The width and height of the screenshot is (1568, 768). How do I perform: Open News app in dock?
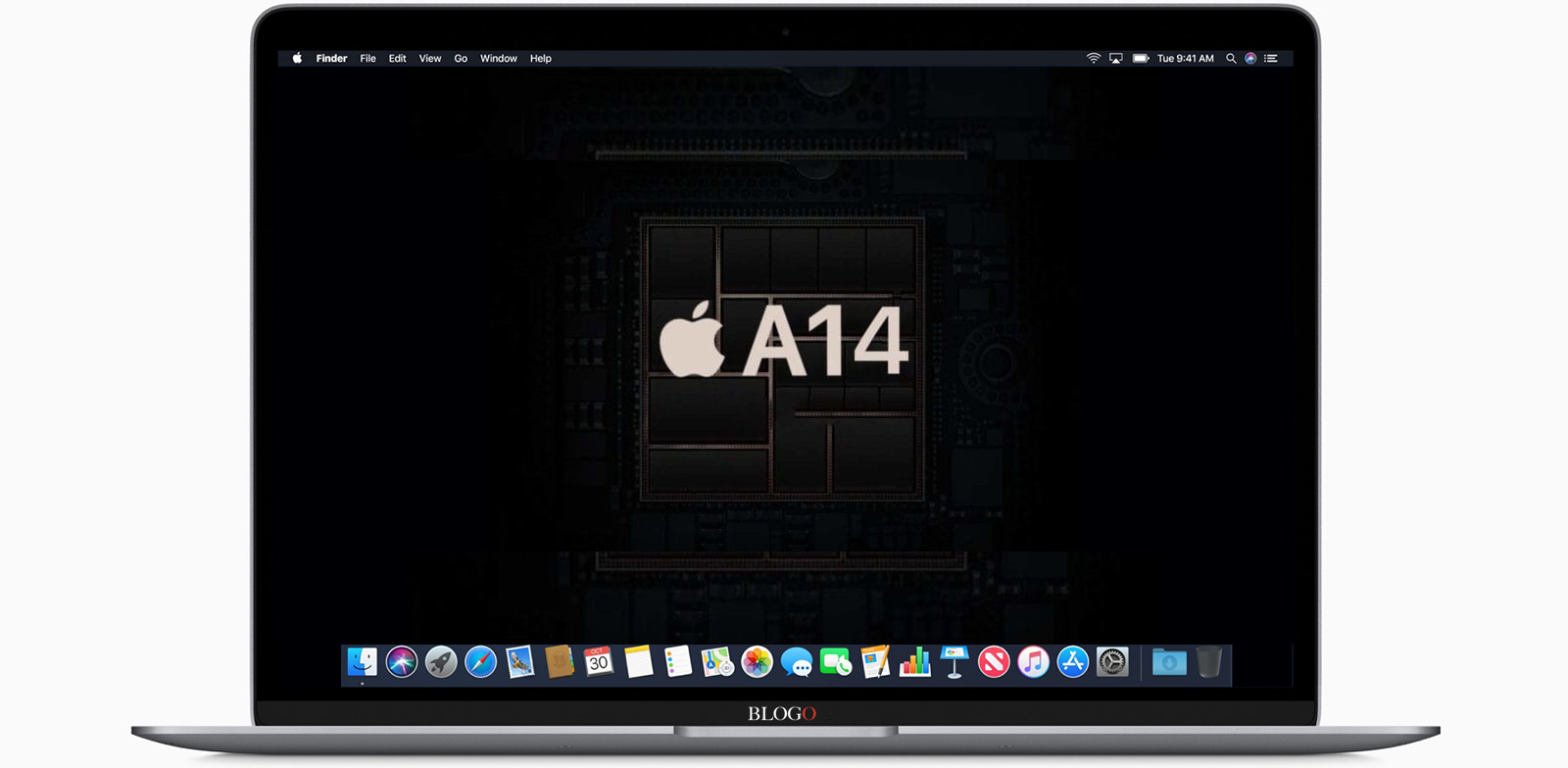pyautogui.click(x=994, y=663)
